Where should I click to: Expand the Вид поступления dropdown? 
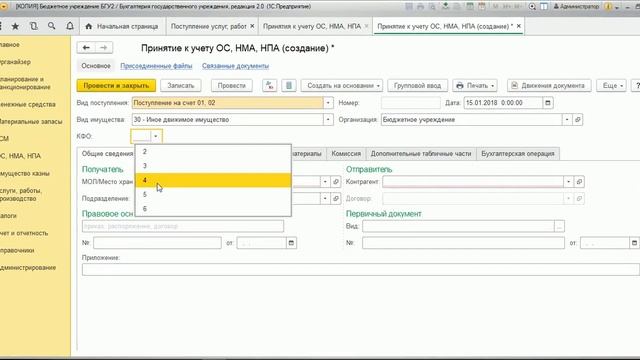coord(328,103)
